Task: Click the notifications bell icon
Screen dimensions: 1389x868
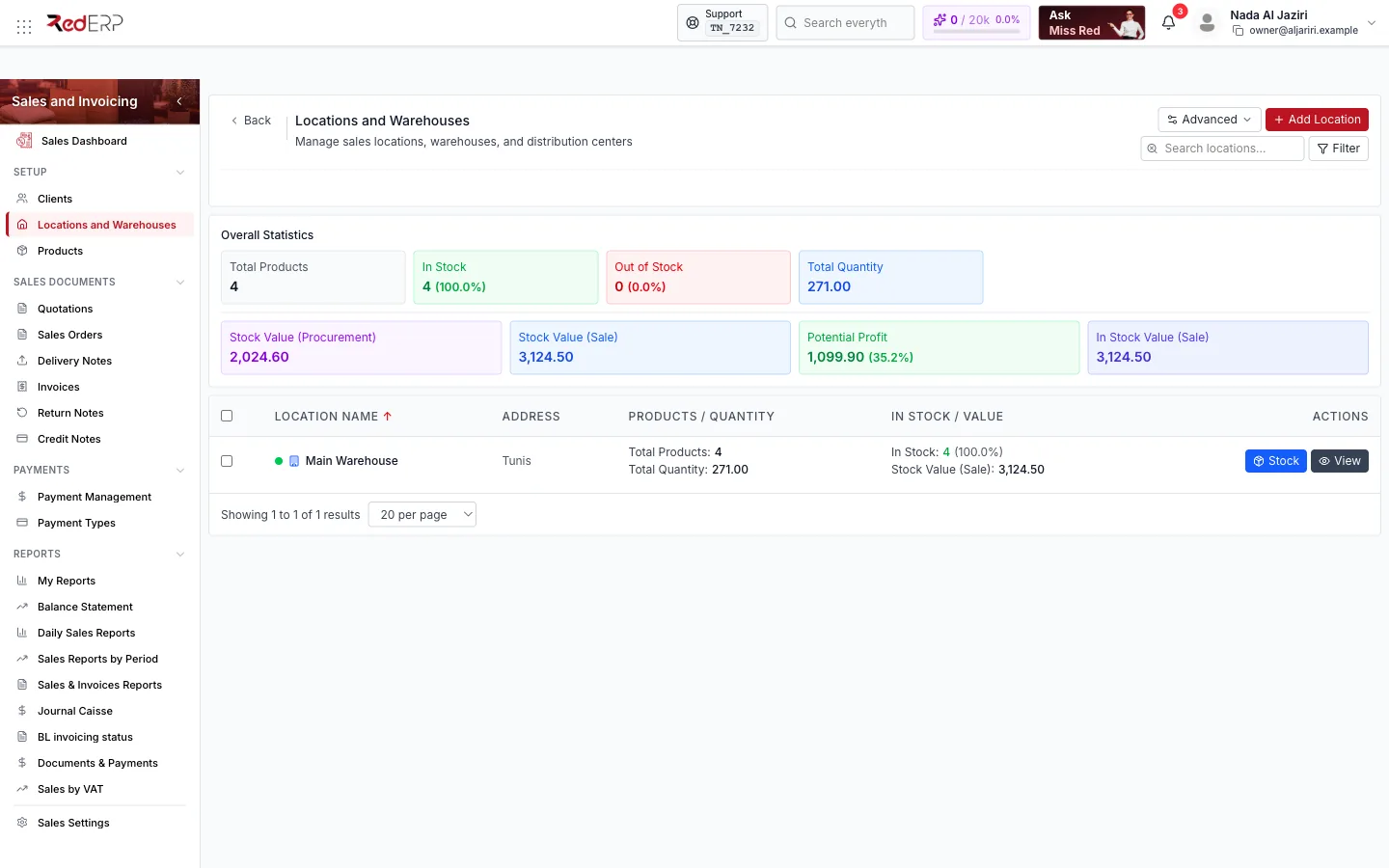Action: click(x=1168, y=23)
